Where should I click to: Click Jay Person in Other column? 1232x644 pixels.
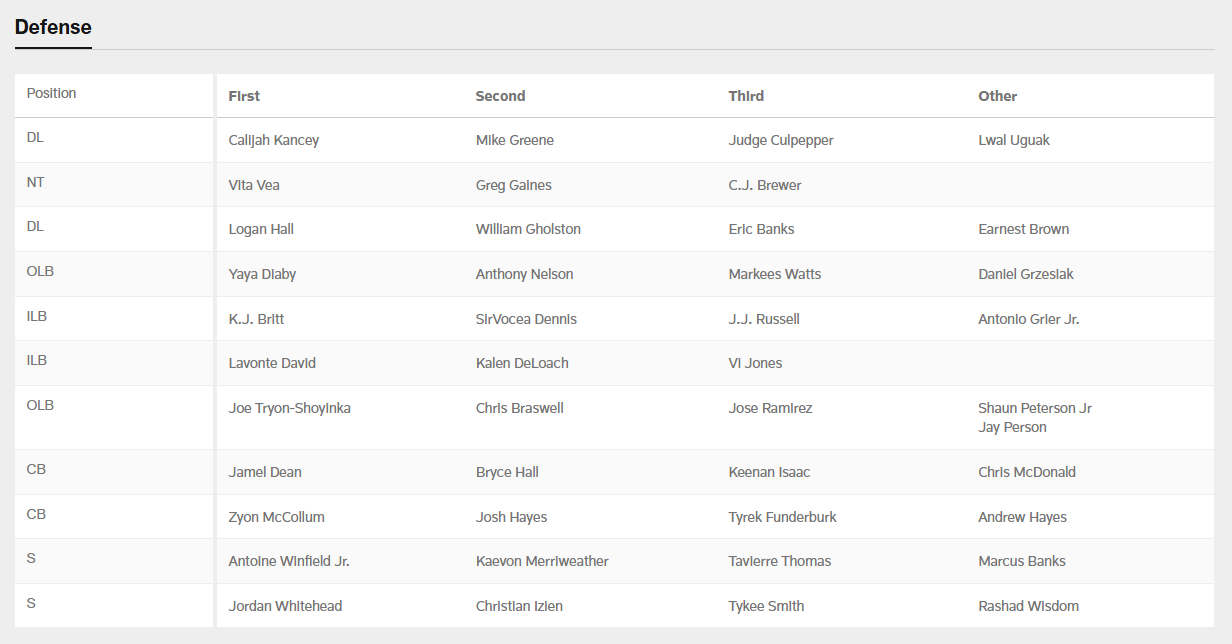(x=1012, y=427)
